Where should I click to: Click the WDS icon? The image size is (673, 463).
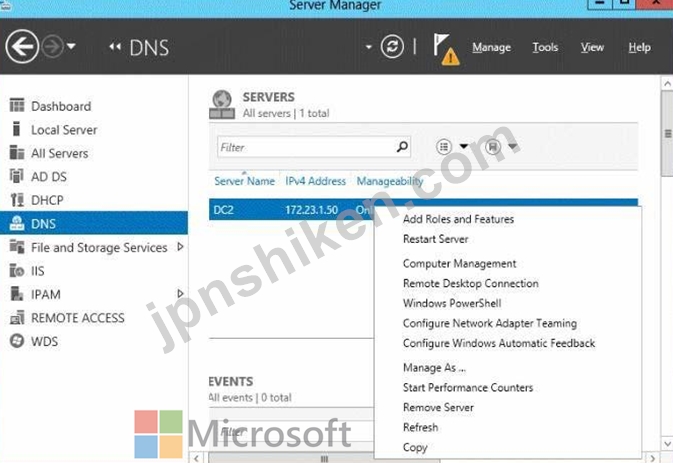coord(17,341)
